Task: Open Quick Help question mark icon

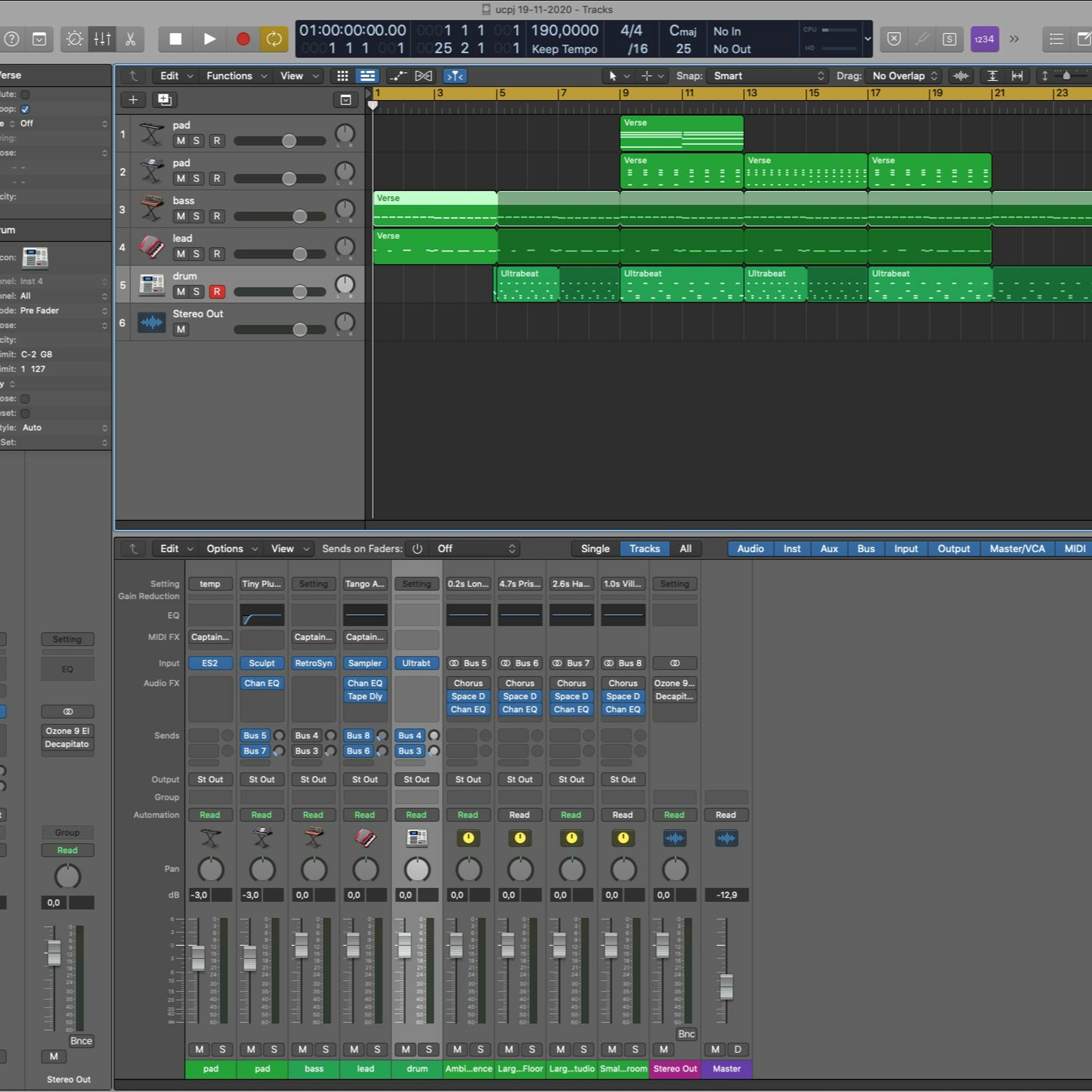Action: click(x=12, y=39)
